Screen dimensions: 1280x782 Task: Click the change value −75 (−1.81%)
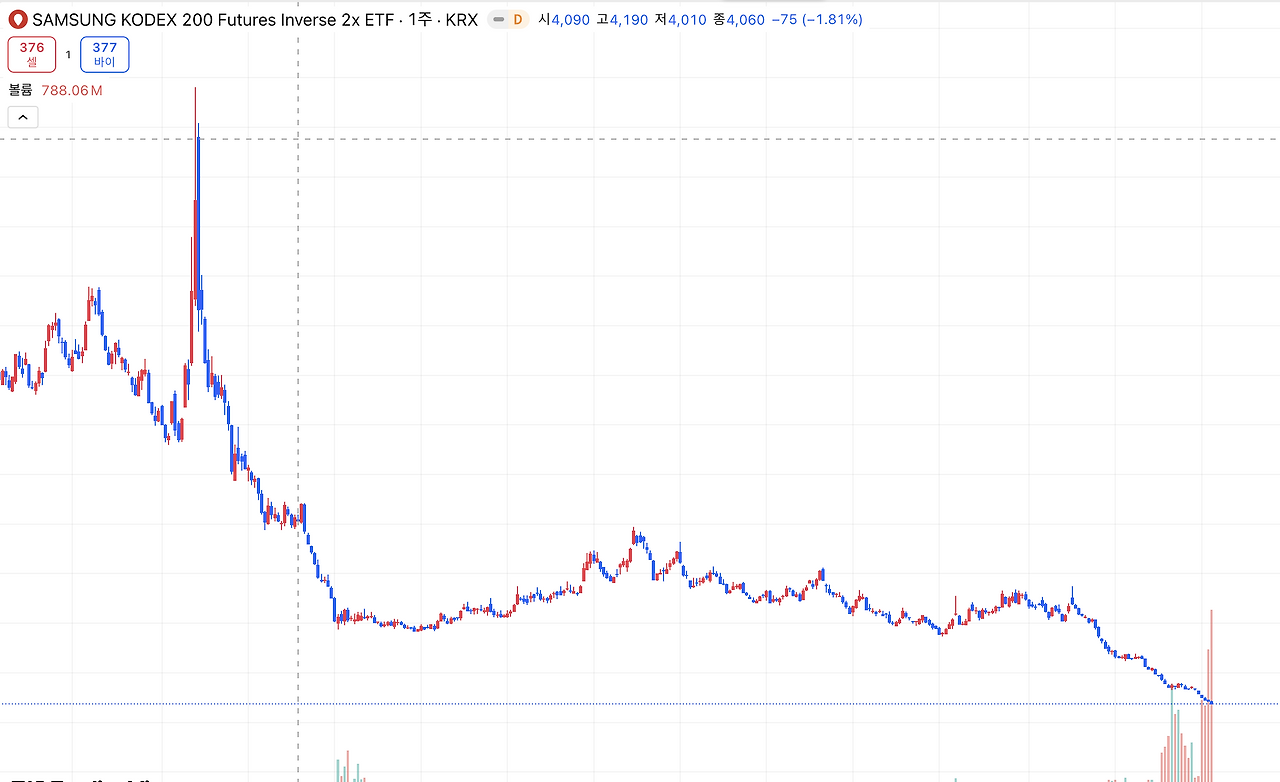pyautogui.click(x=817, y=19)
